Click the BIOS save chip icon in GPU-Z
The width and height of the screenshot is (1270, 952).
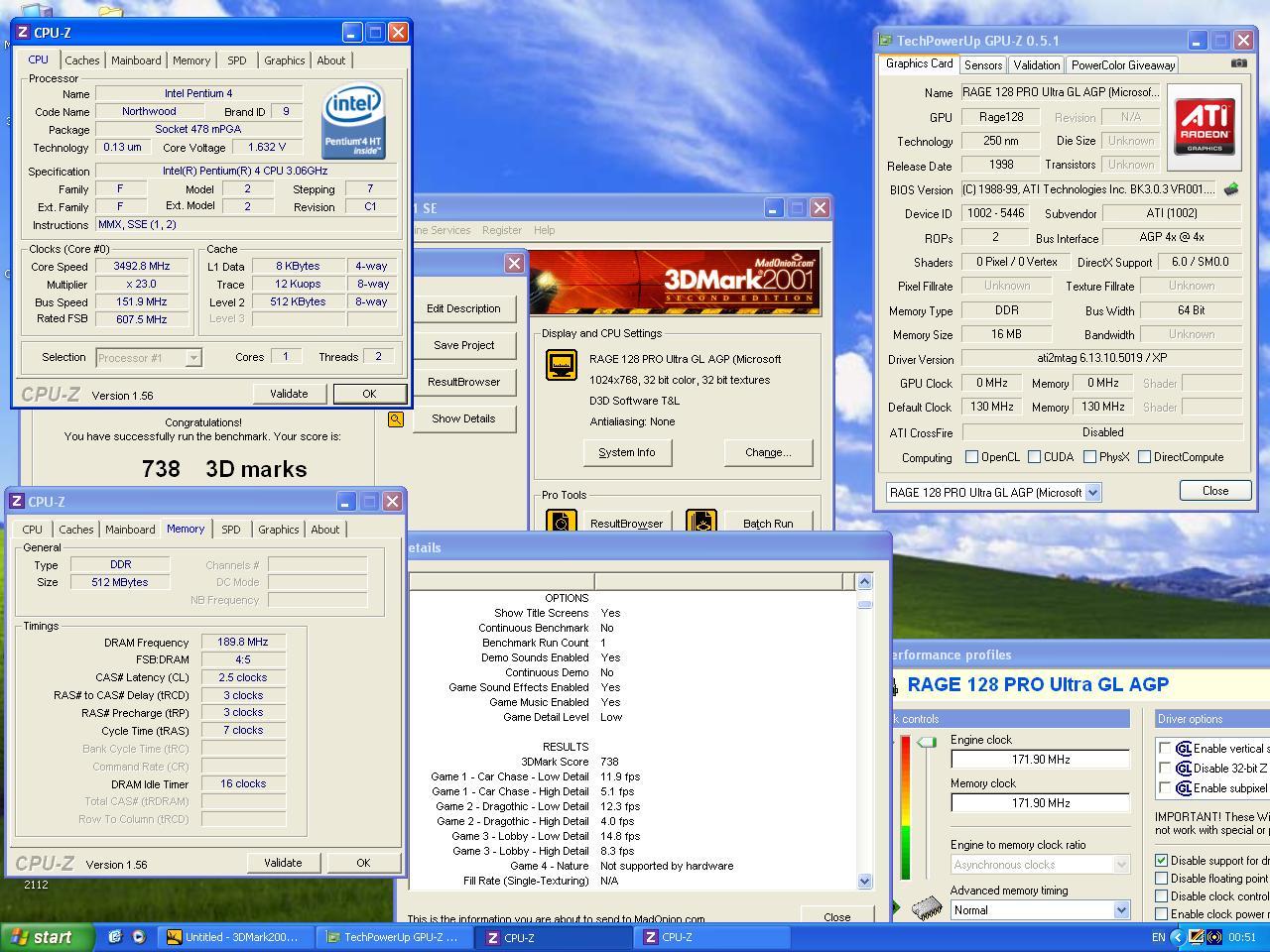point(1231,189)
